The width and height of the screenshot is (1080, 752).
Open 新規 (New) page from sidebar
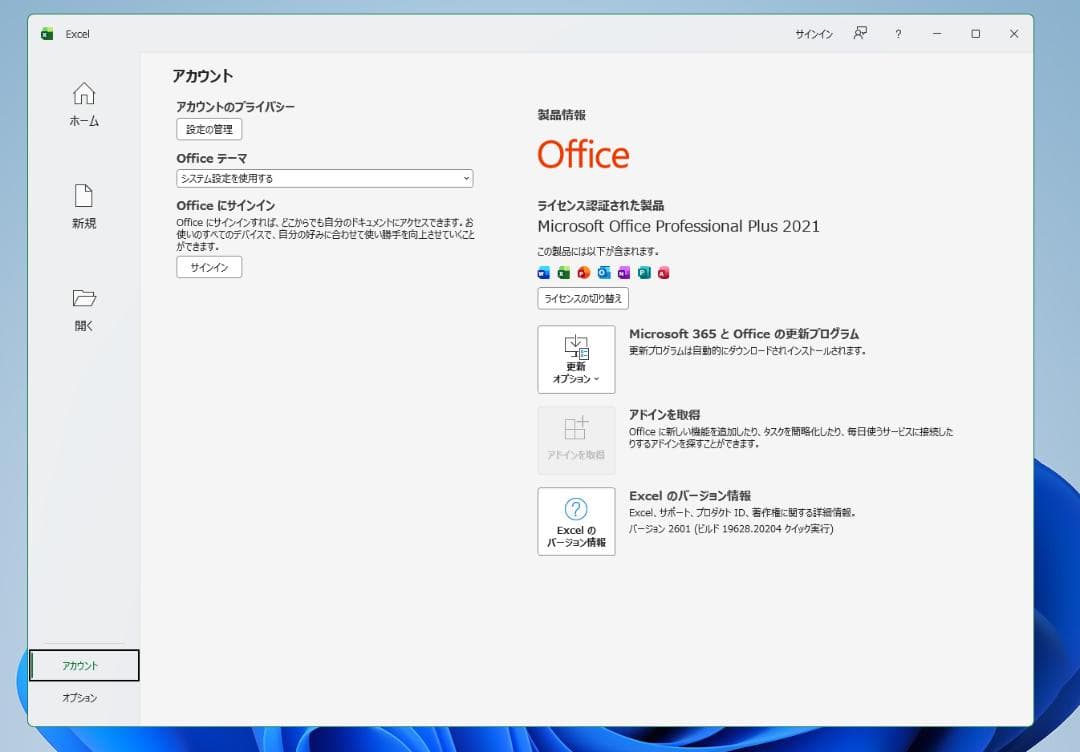point(84,207)
